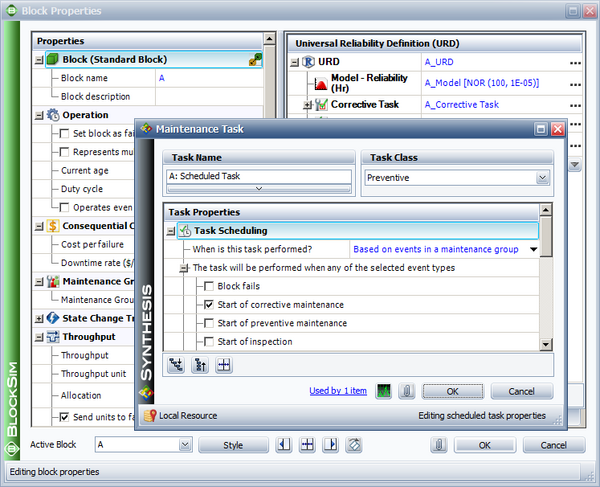Image resolution: width=600 pixels, height=487 pixels.
Task: Click the Throughput section icon
Action: [53, 337]
